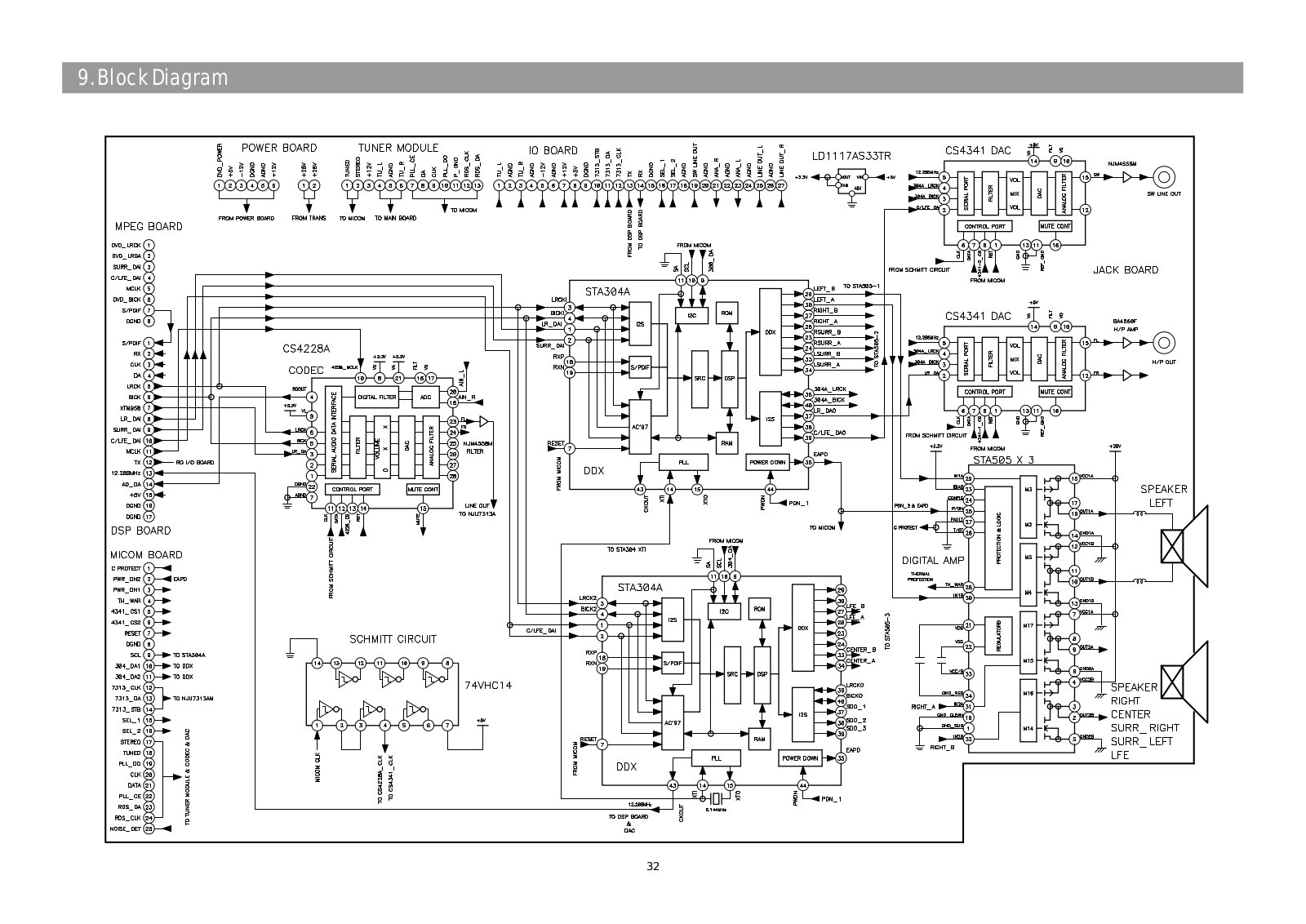Click the PWR_ON2 pin label
This screenshot has width=1306, height=924.
[127, 578]
